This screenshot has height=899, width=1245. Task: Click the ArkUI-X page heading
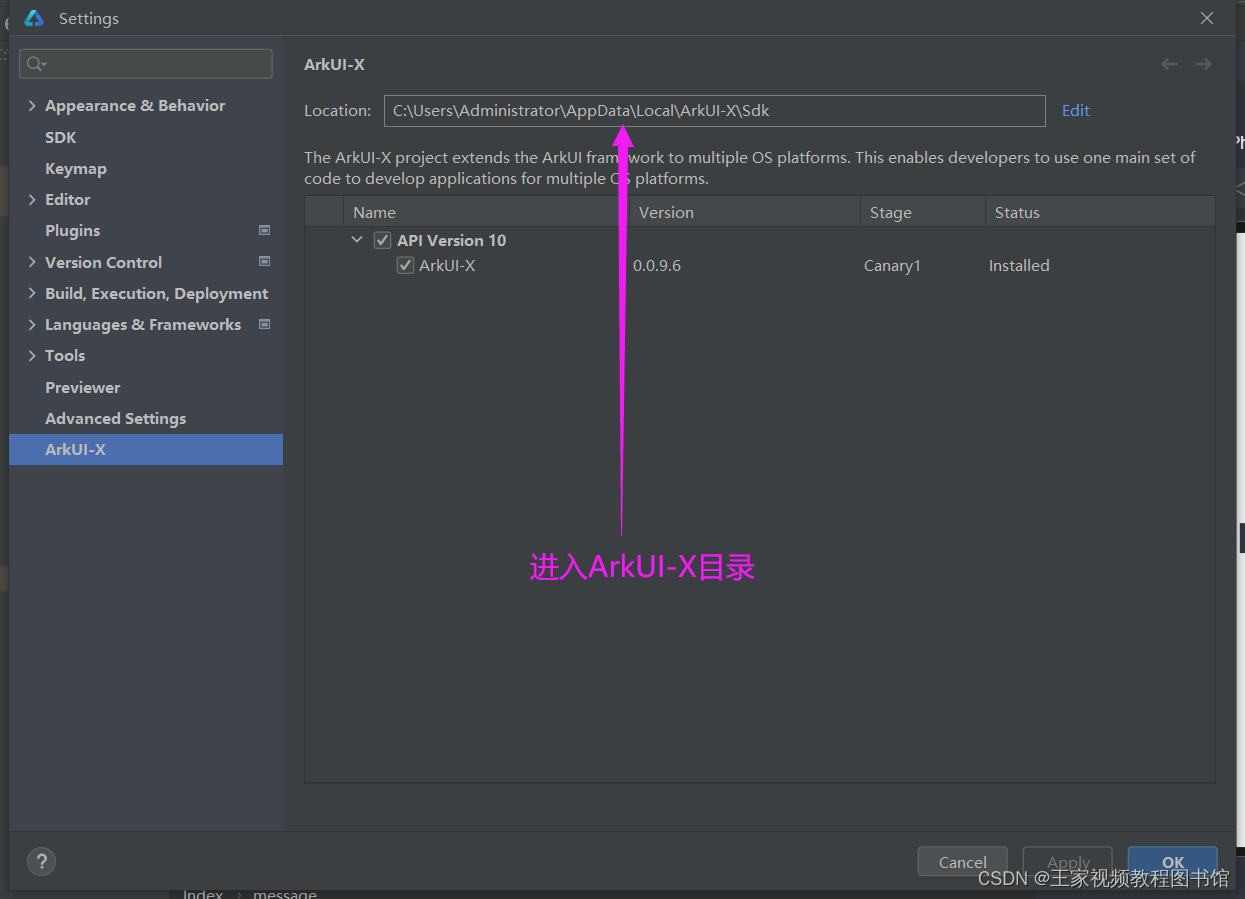tap(334, 65)
